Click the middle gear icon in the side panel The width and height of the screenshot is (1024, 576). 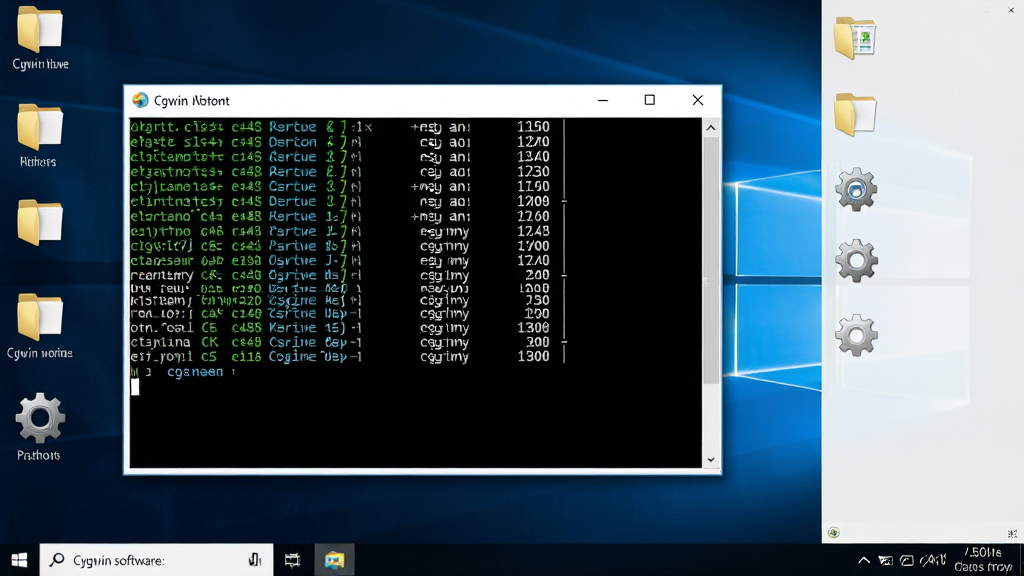tap(856, 261)
